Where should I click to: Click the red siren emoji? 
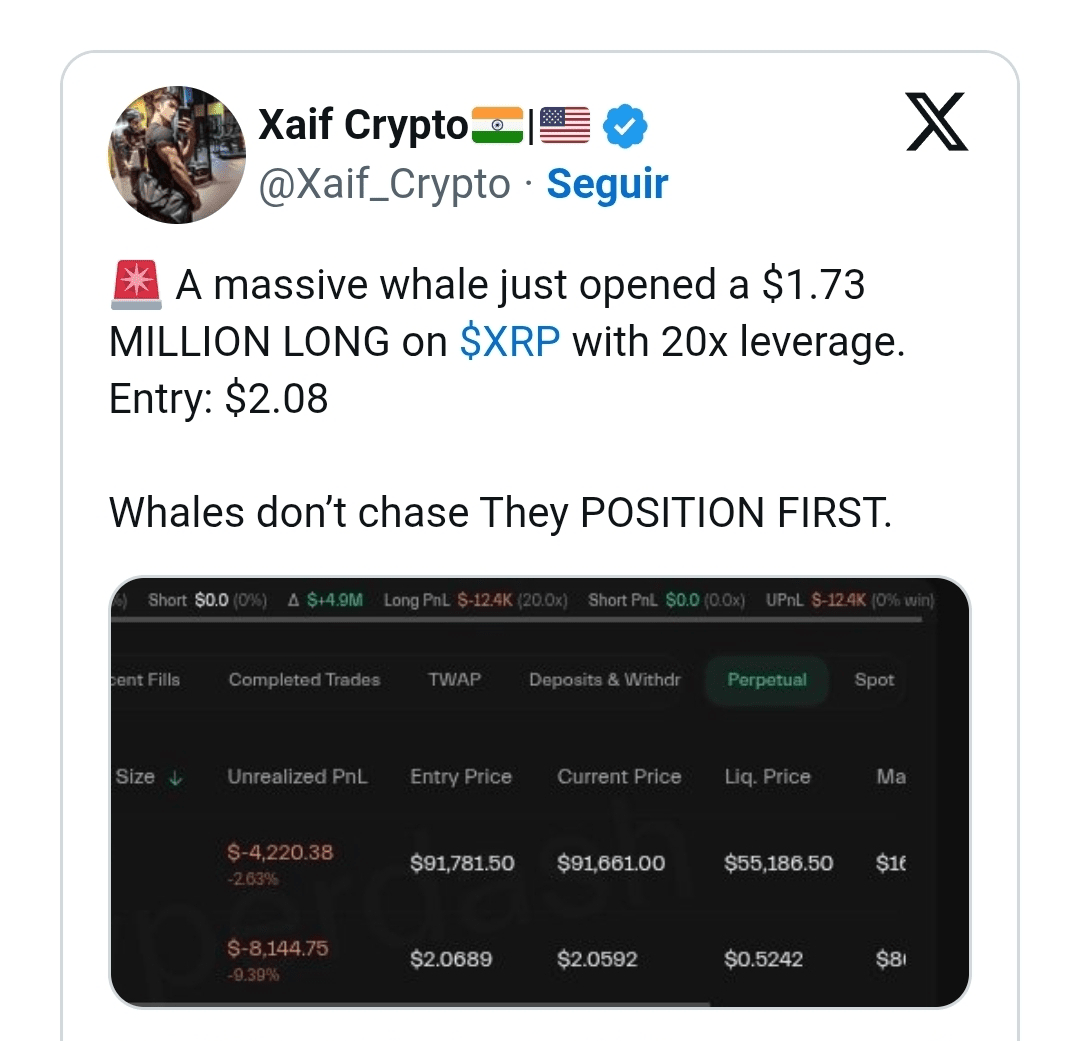[133, 286]
